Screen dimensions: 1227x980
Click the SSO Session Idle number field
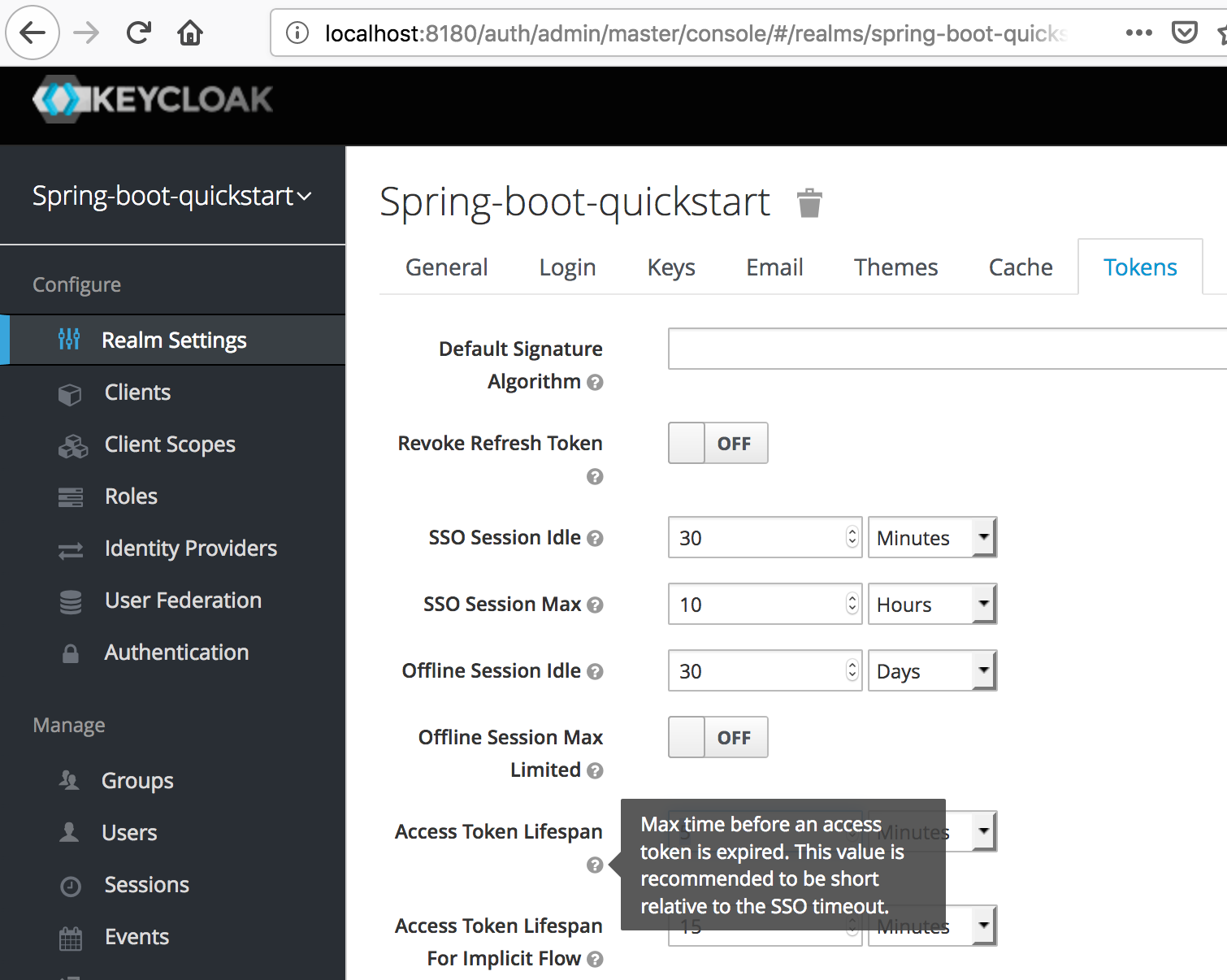[x=765, y=537]
